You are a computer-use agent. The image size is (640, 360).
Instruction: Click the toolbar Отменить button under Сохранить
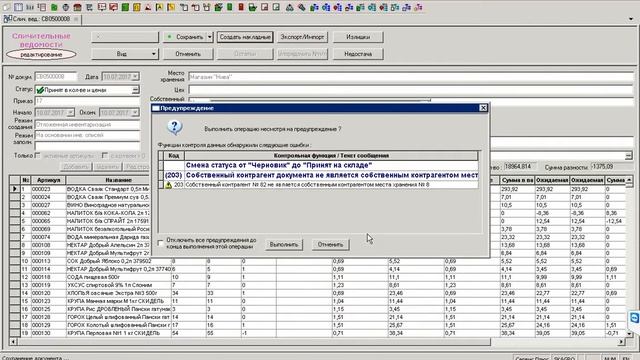click(x=188, y=54)
